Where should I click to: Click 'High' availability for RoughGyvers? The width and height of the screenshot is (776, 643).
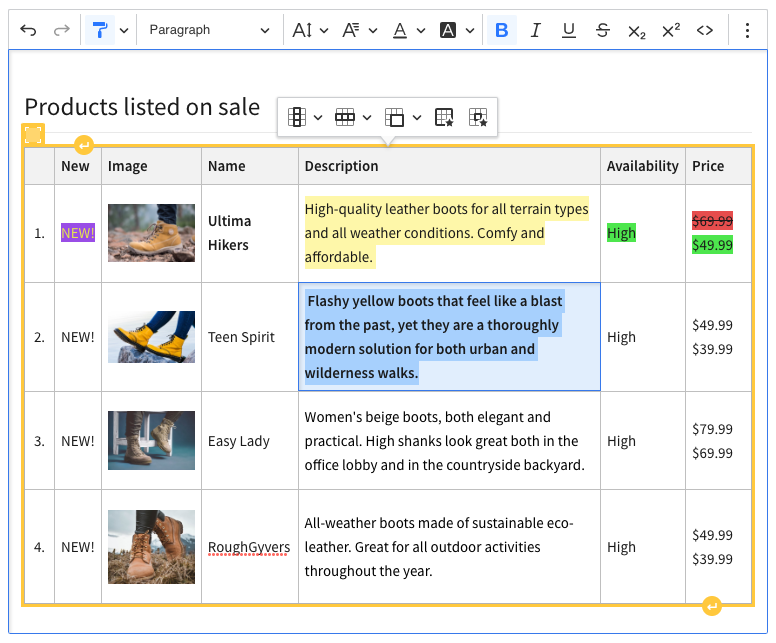621,547
